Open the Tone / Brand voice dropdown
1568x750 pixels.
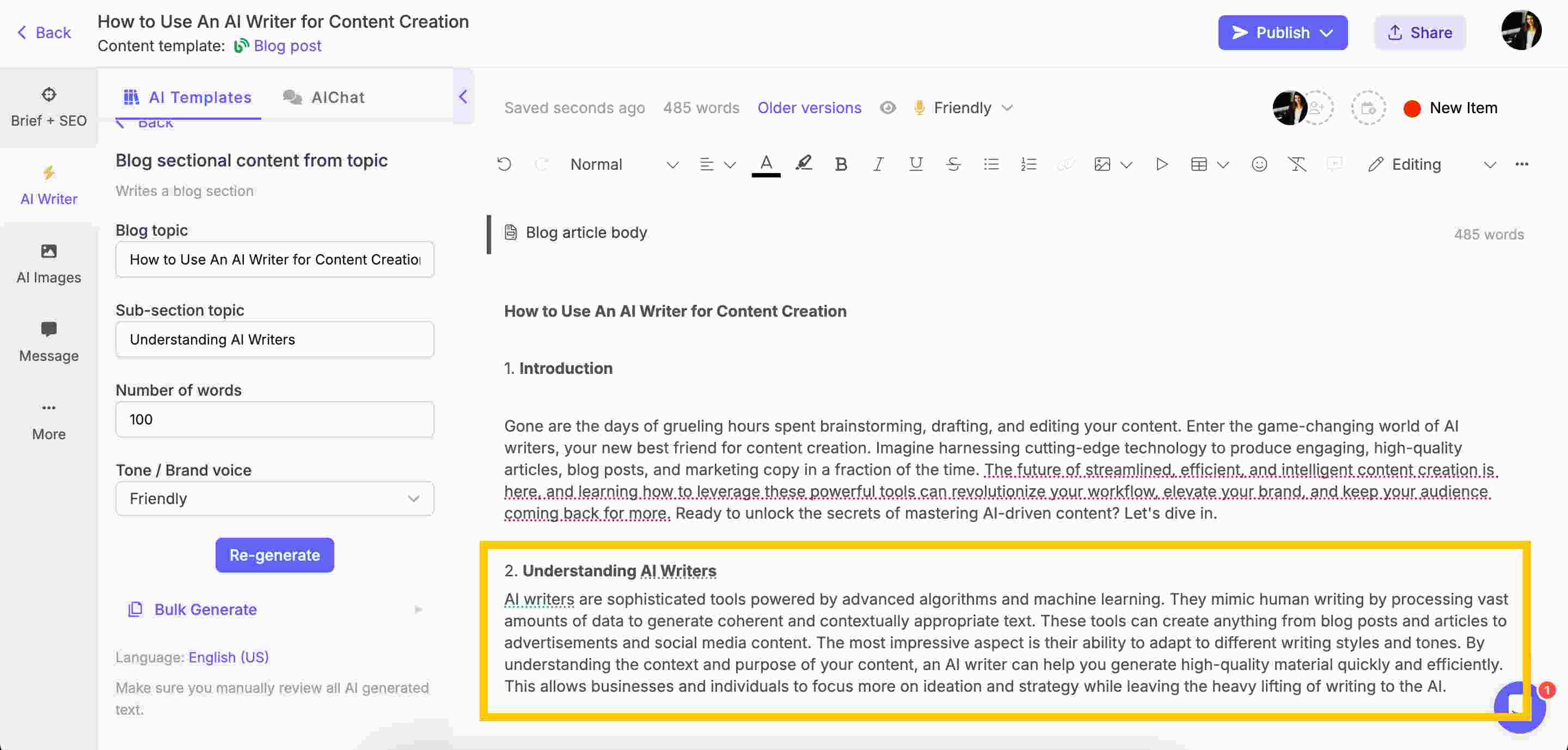[x=274, y=499]
